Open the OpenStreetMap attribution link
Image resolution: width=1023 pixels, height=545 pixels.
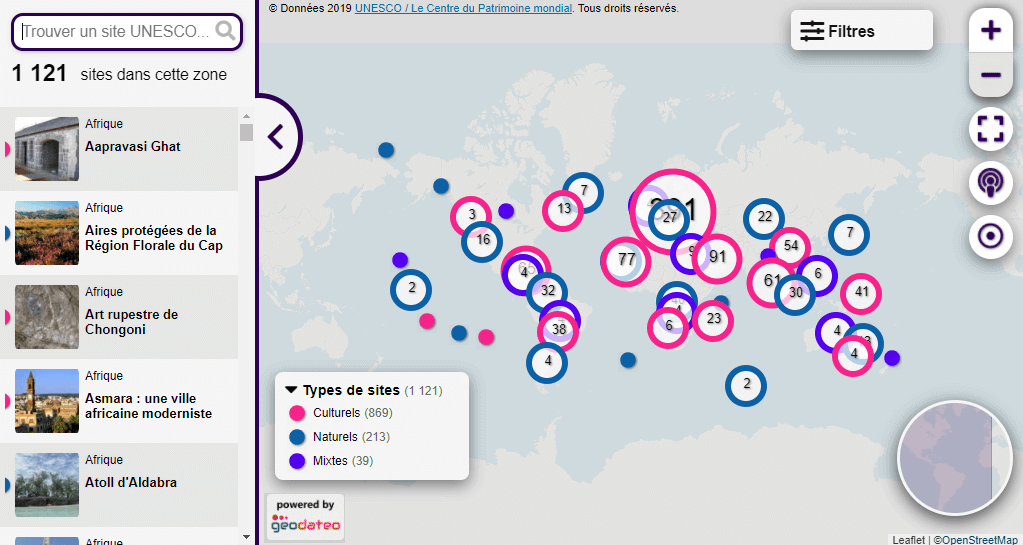[x=980, y=540]
